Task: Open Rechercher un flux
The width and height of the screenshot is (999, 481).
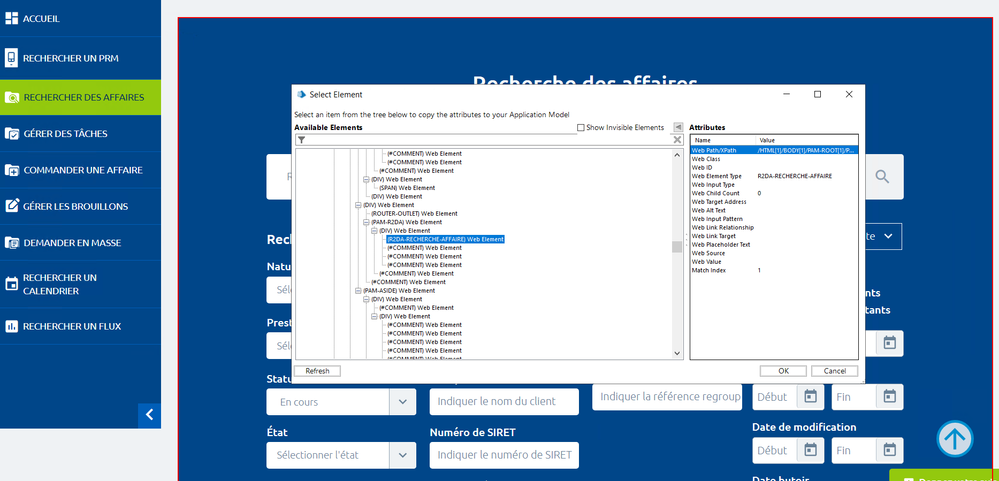Action: tap(80, 326)
